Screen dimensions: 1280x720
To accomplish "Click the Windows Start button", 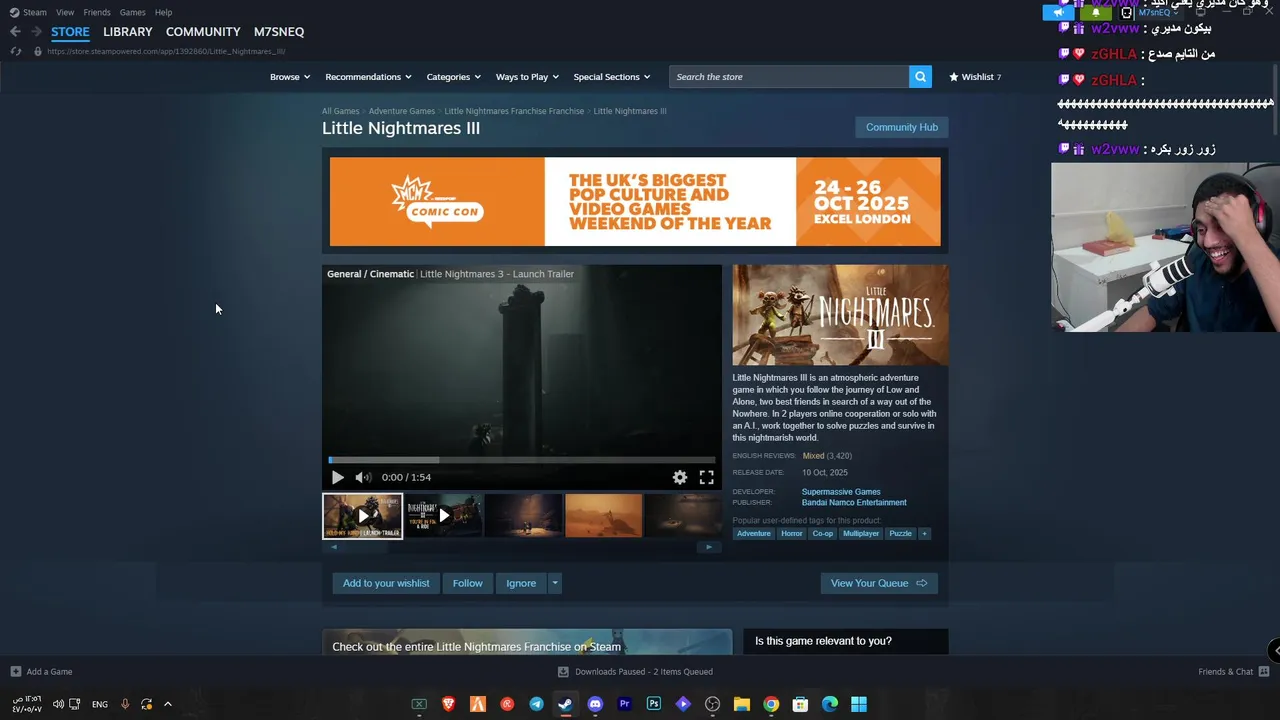I will [x=859, y=704].
